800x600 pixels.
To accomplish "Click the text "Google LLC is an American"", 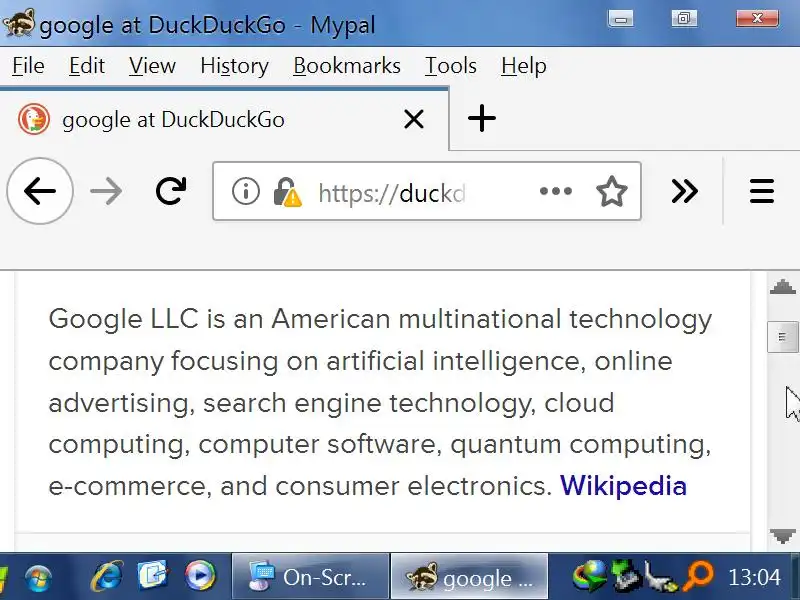I will 220,319.
